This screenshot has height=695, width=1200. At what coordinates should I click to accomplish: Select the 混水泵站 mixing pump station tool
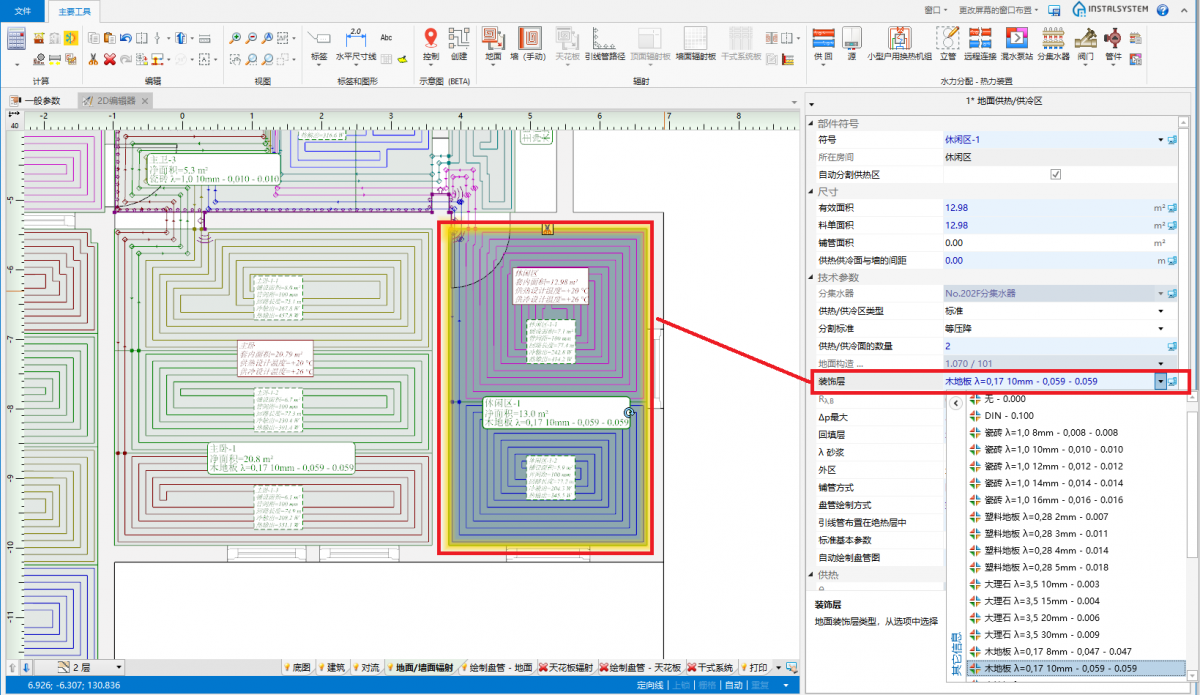click(1018, 39)
